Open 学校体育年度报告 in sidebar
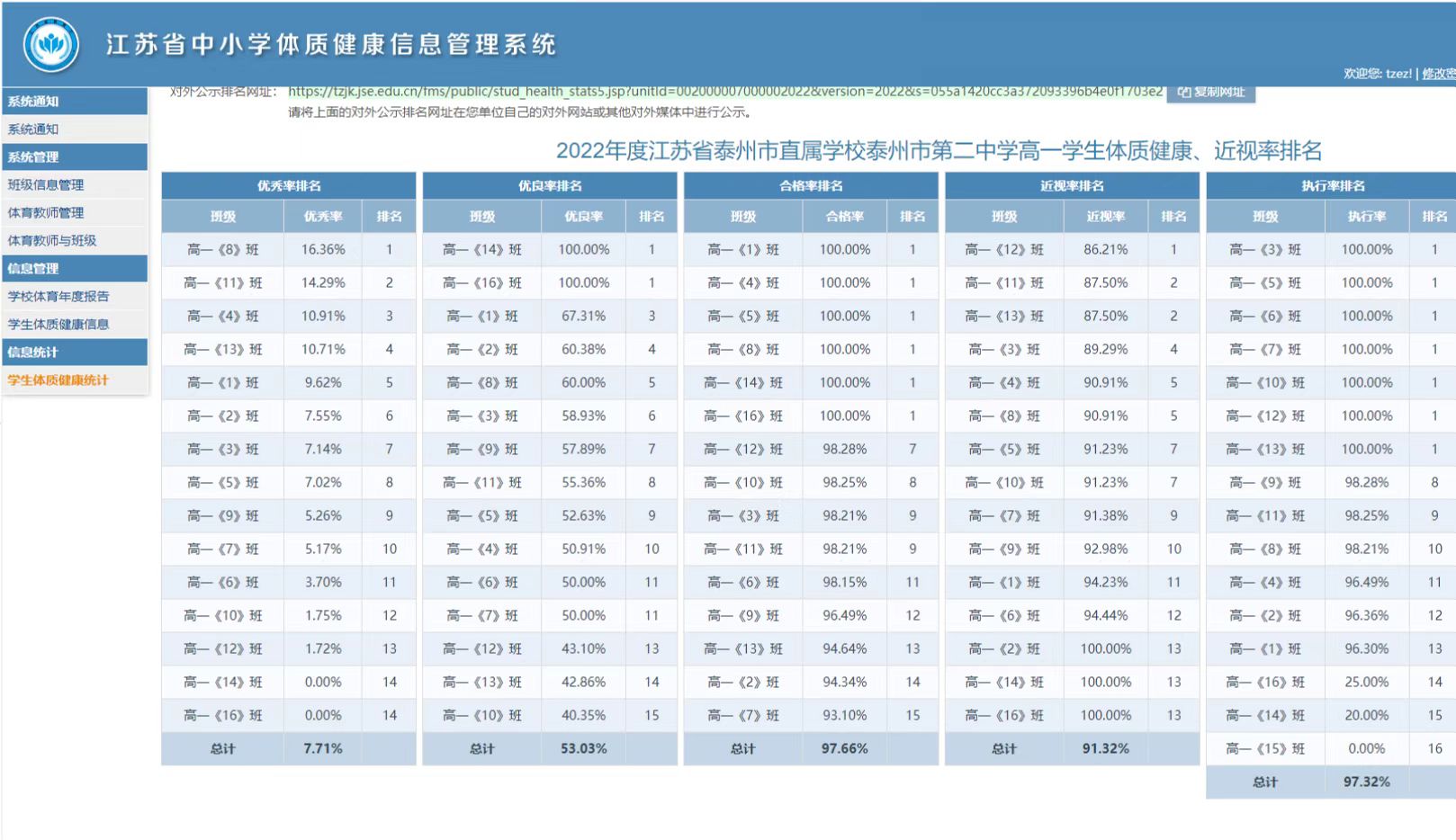The height and width of the screenshot is (840, 1456). click(x=75, y=297)
